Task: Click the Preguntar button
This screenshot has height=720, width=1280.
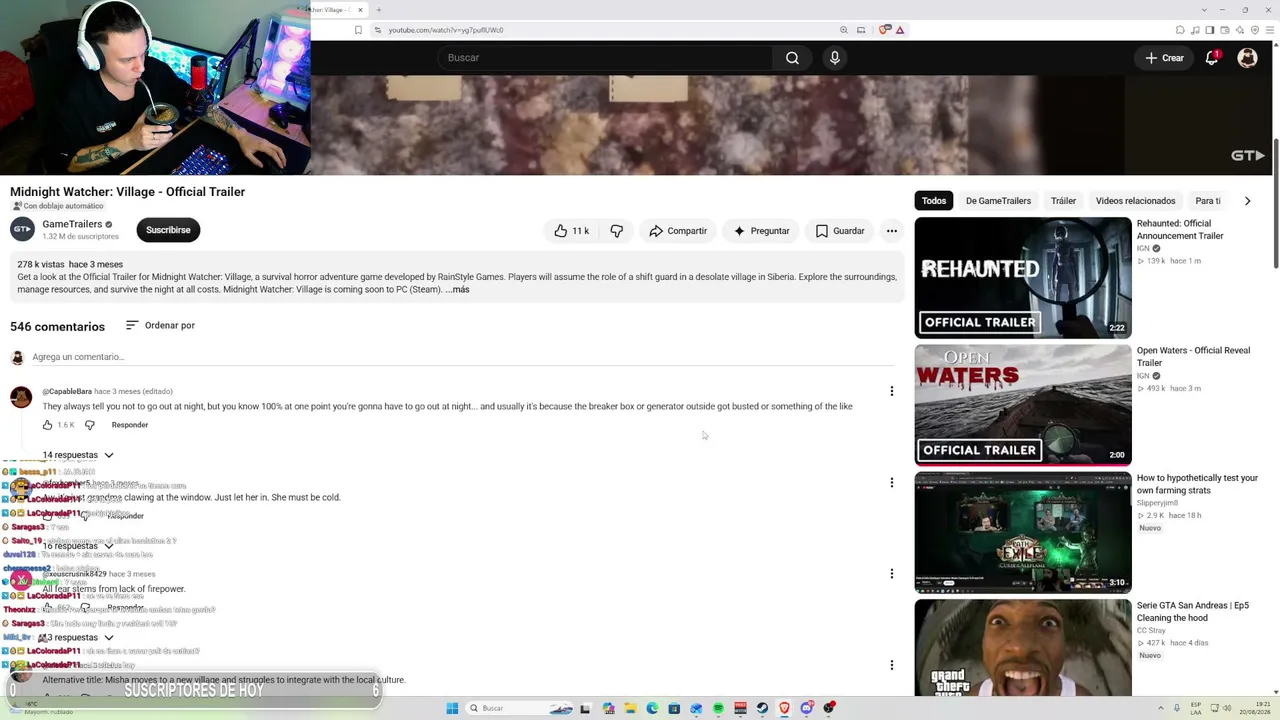Action: click(762, 231)
